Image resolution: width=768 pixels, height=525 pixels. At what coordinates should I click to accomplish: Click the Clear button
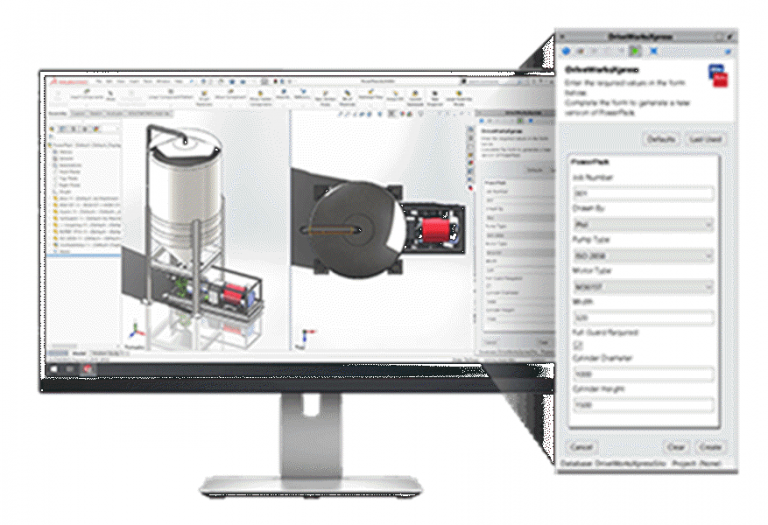coord(676,447)
